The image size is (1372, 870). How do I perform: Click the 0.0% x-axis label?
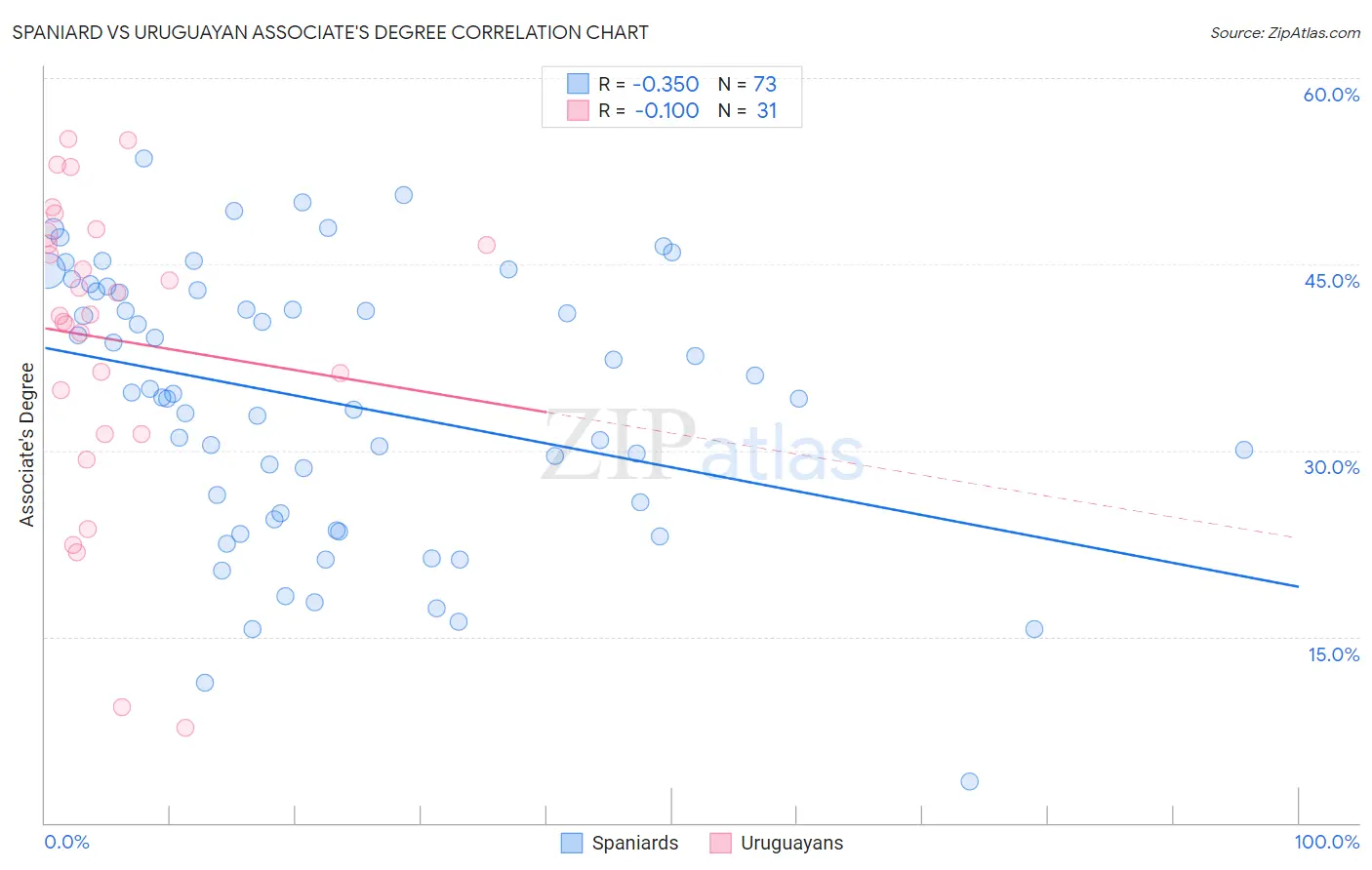click(67, 842)
